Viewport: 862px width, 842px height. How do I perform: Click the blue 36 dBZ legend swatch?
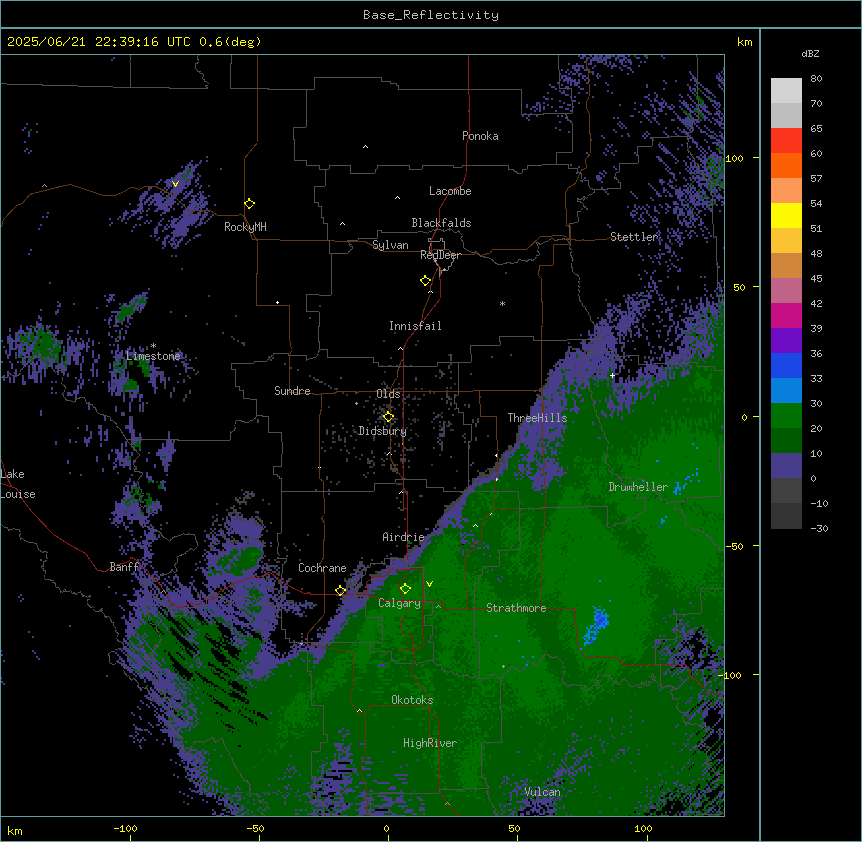coord(786,365)
